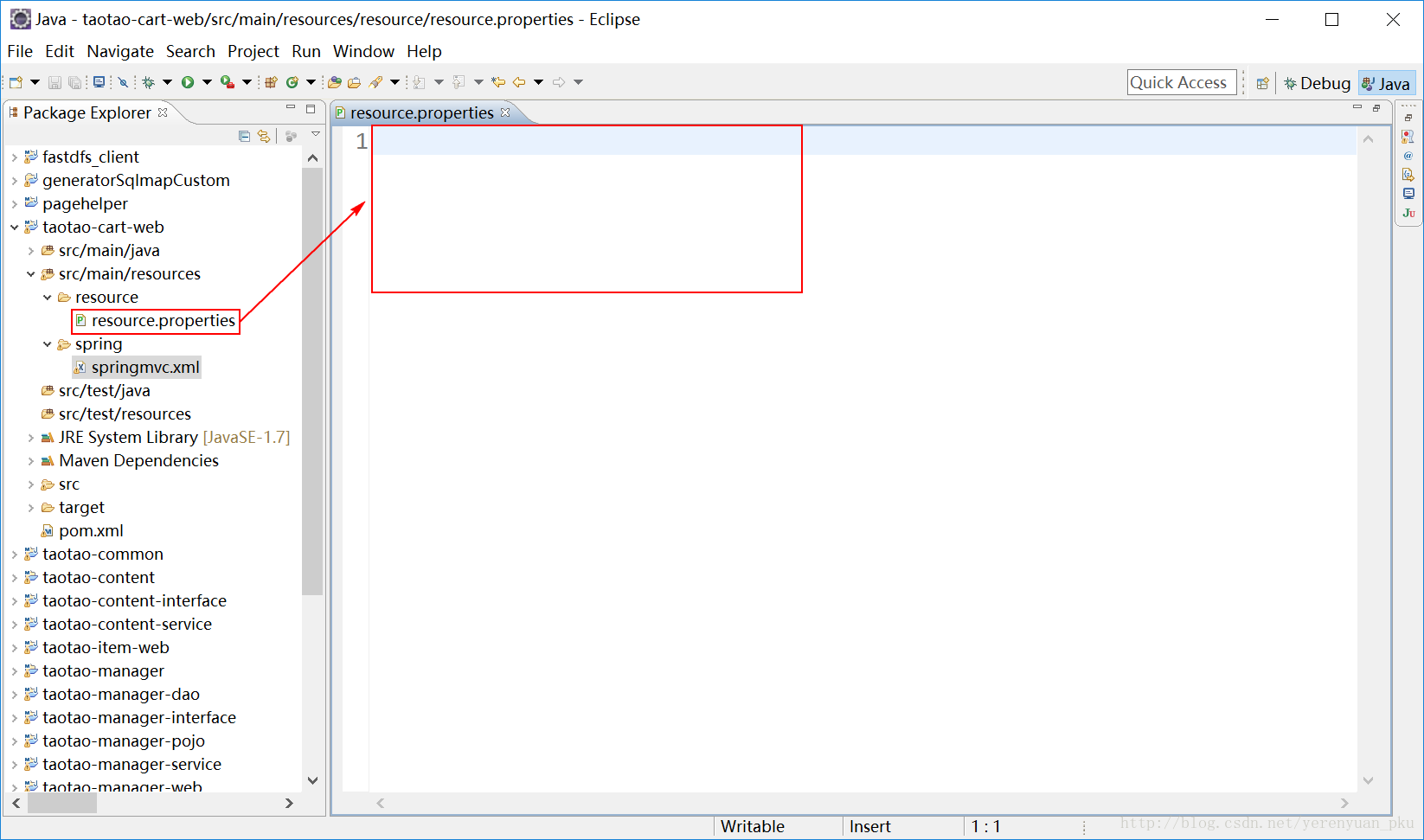Click the New Java Class icon

(x=292, y=82)
